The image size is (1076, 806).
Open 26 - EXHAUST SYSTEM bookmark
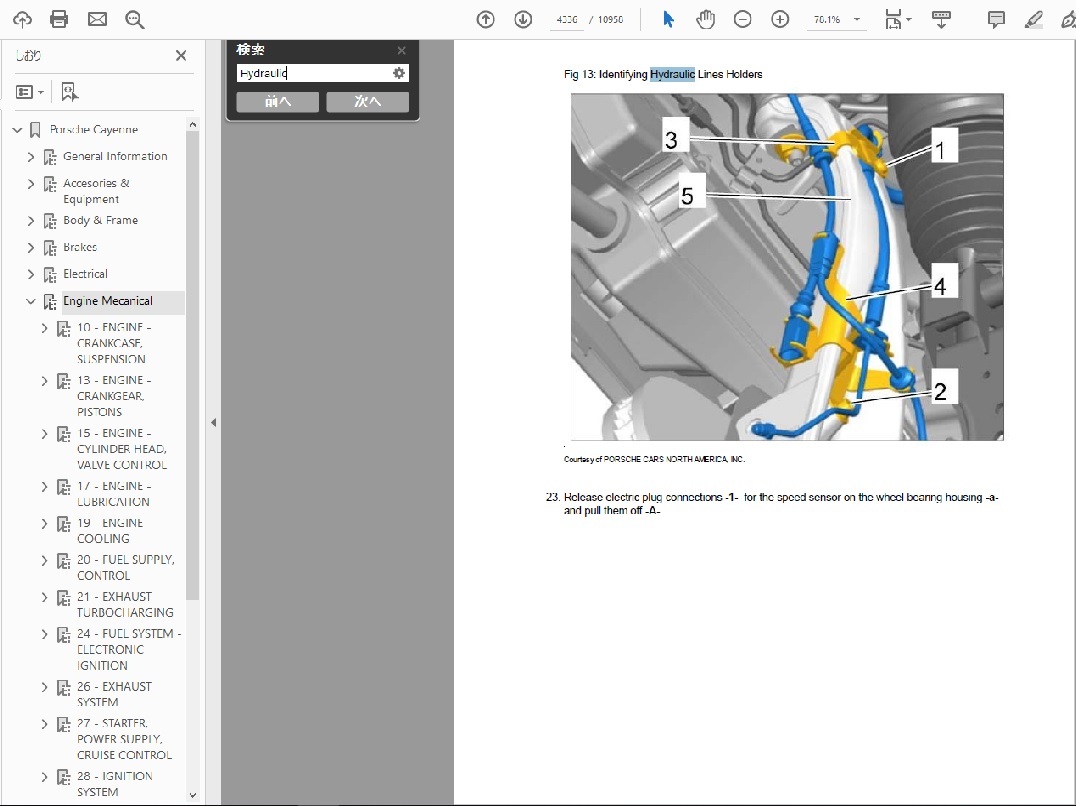tap(114, 694)
